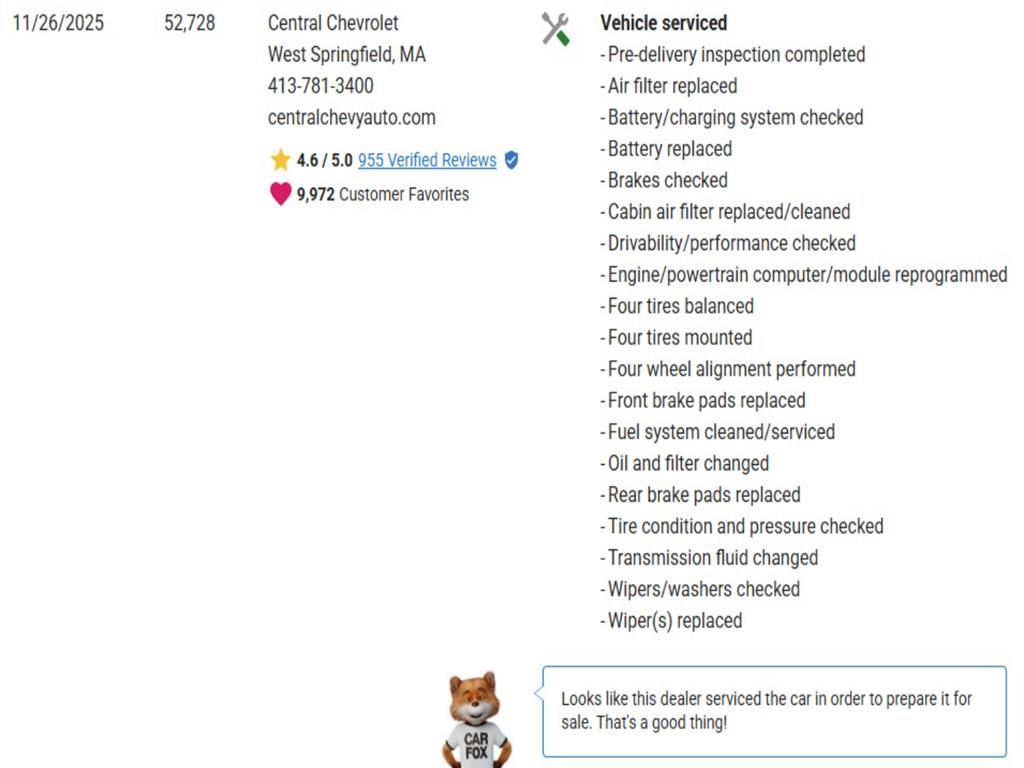The height and width of the screenshot is (768, 1024).
Task: Click the 52,728 mileage reading
Action: (x=189, y=23)
